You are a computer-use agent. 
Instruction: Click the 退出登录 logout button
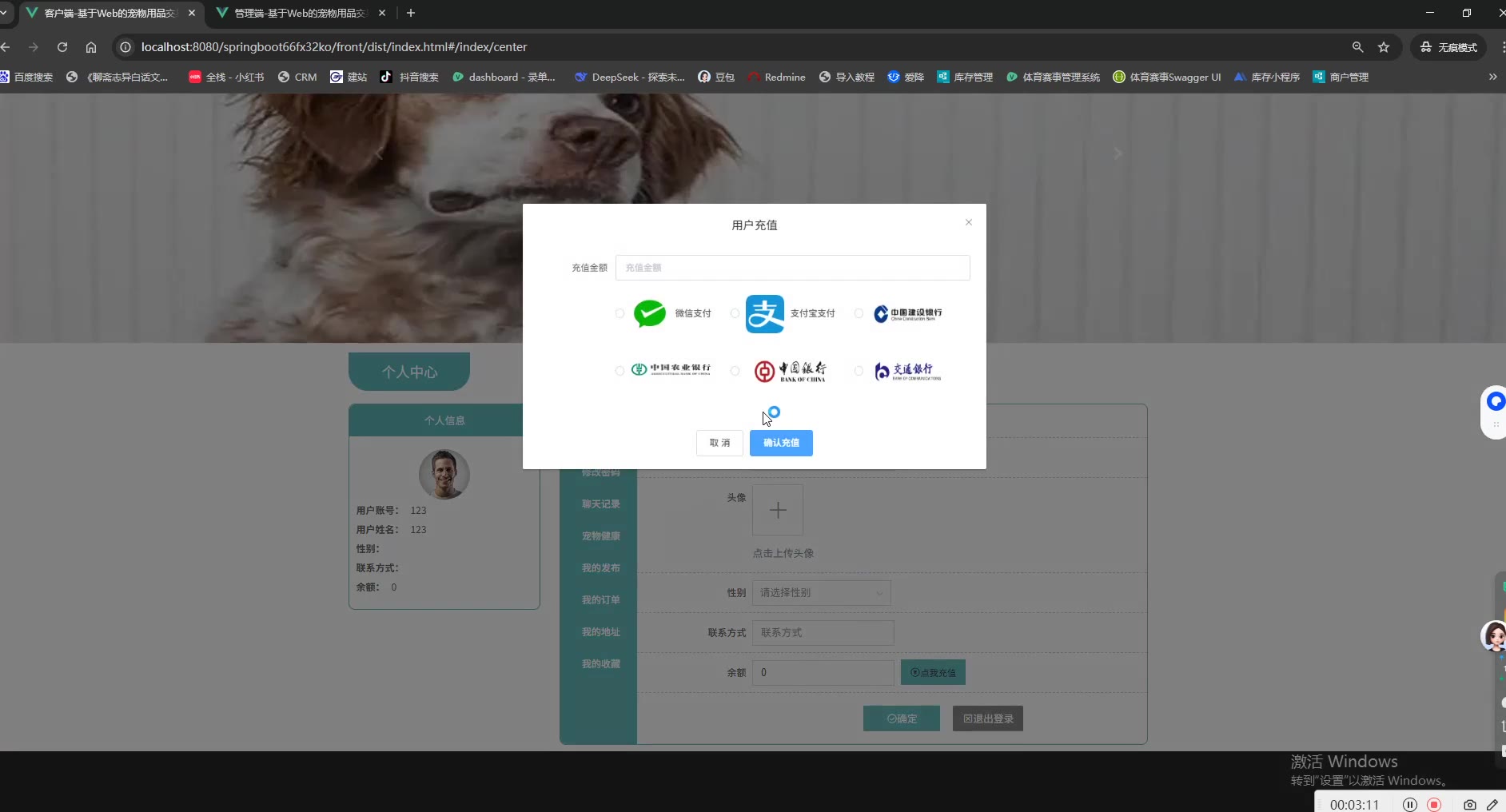(x=988, y=718)
